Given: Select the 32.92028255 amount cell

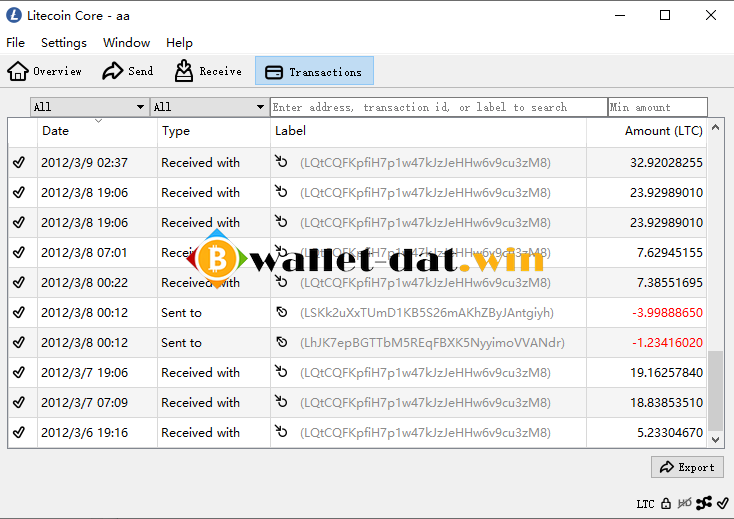Looking at the screenshot, I should (646, 162).
